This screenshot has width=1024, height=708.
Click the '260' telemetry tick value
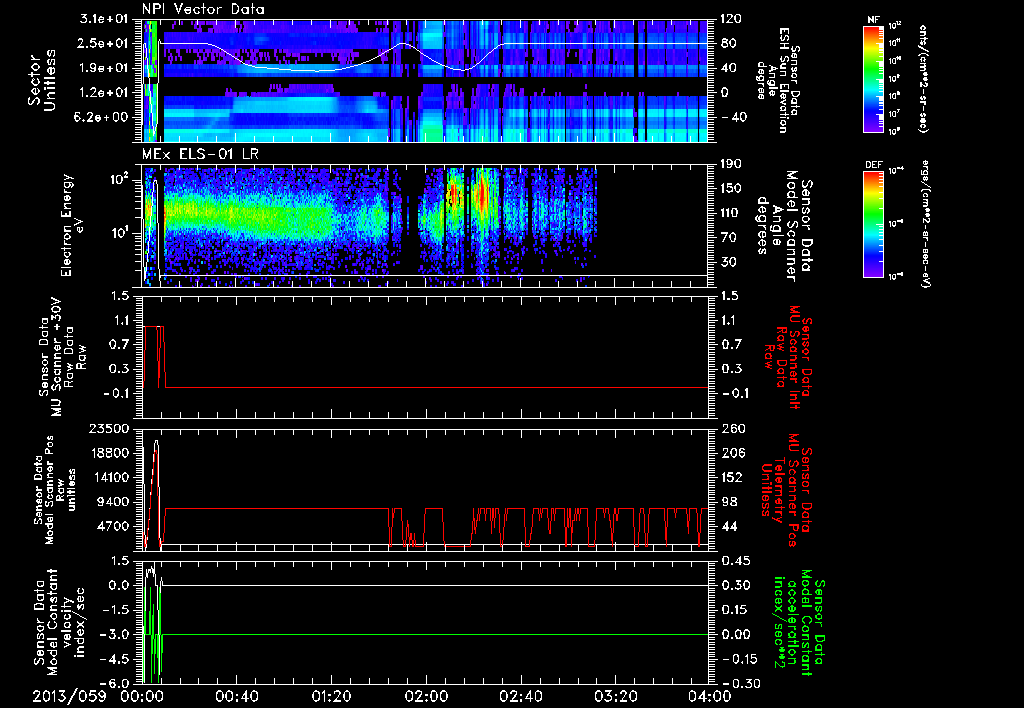click(731, 429)
